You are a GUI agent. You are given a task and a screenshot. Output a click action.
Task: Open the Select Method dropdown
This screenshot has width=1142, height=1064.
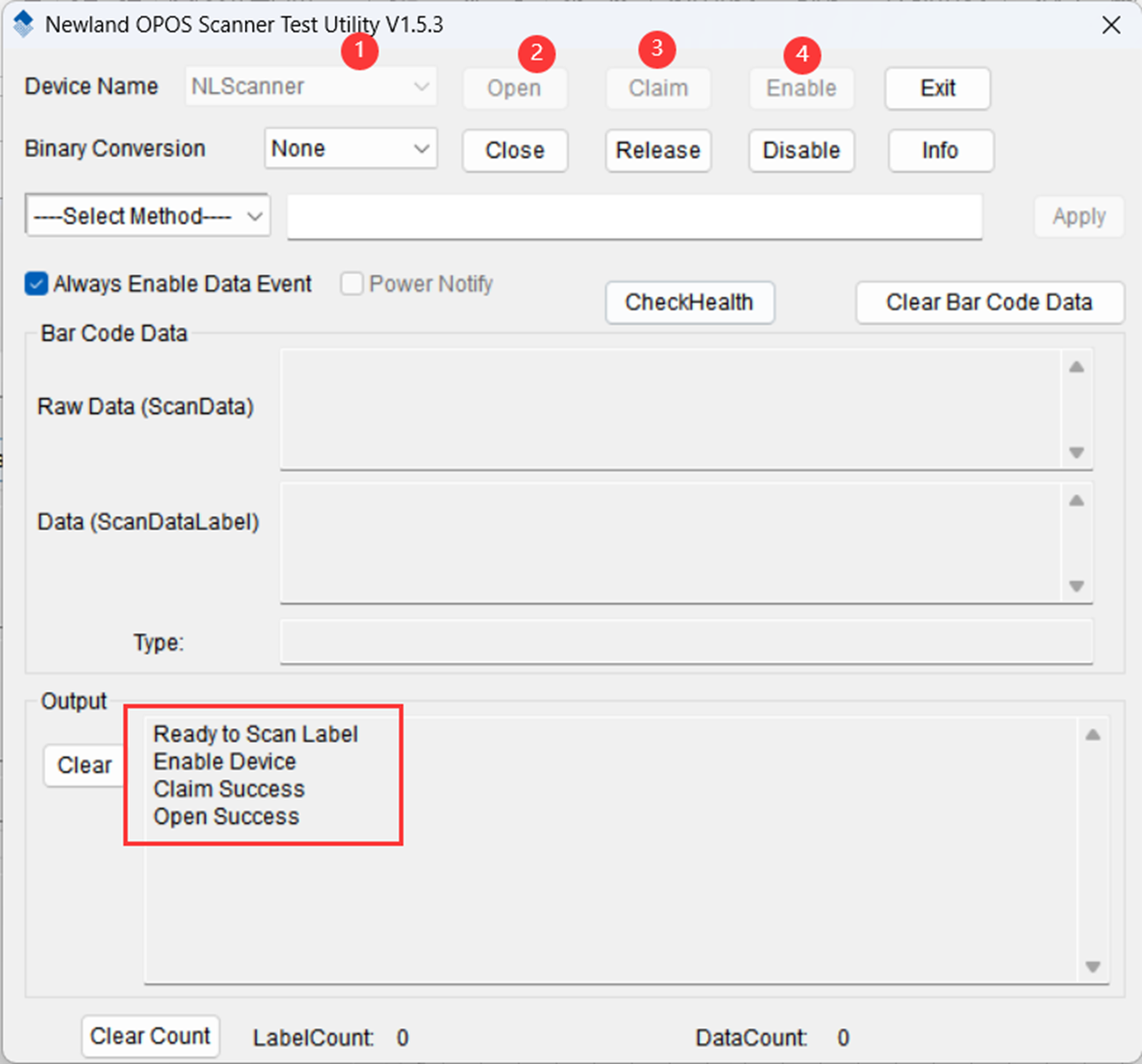147,216
